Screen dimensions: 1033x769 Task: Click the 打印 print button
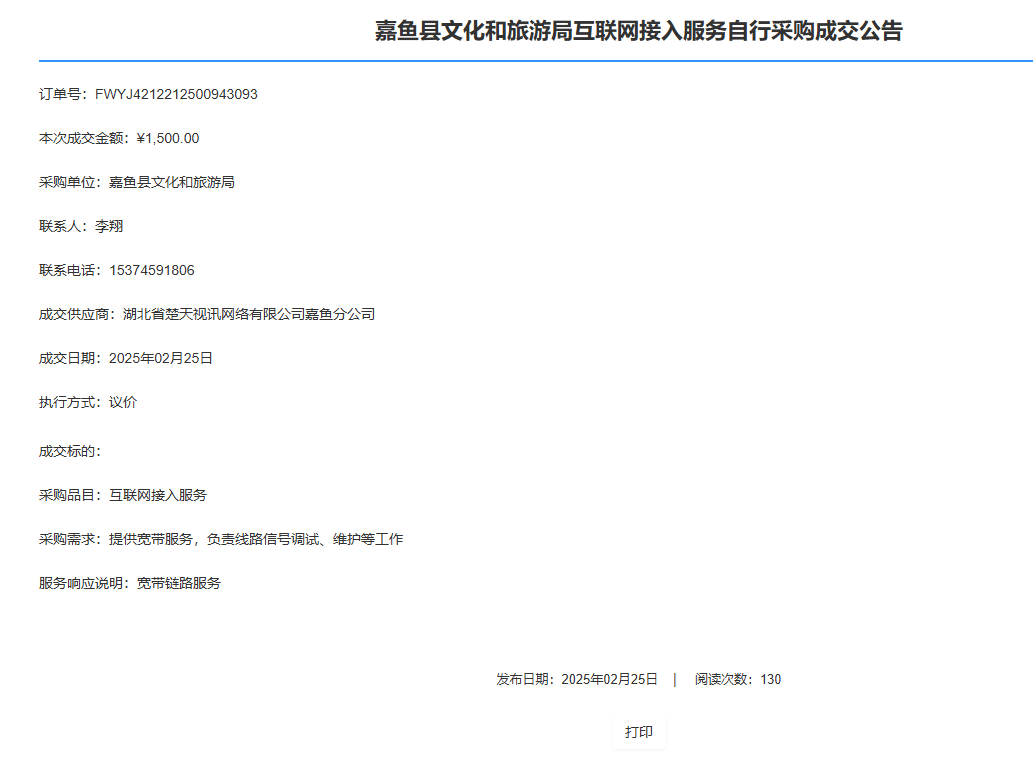638,732
